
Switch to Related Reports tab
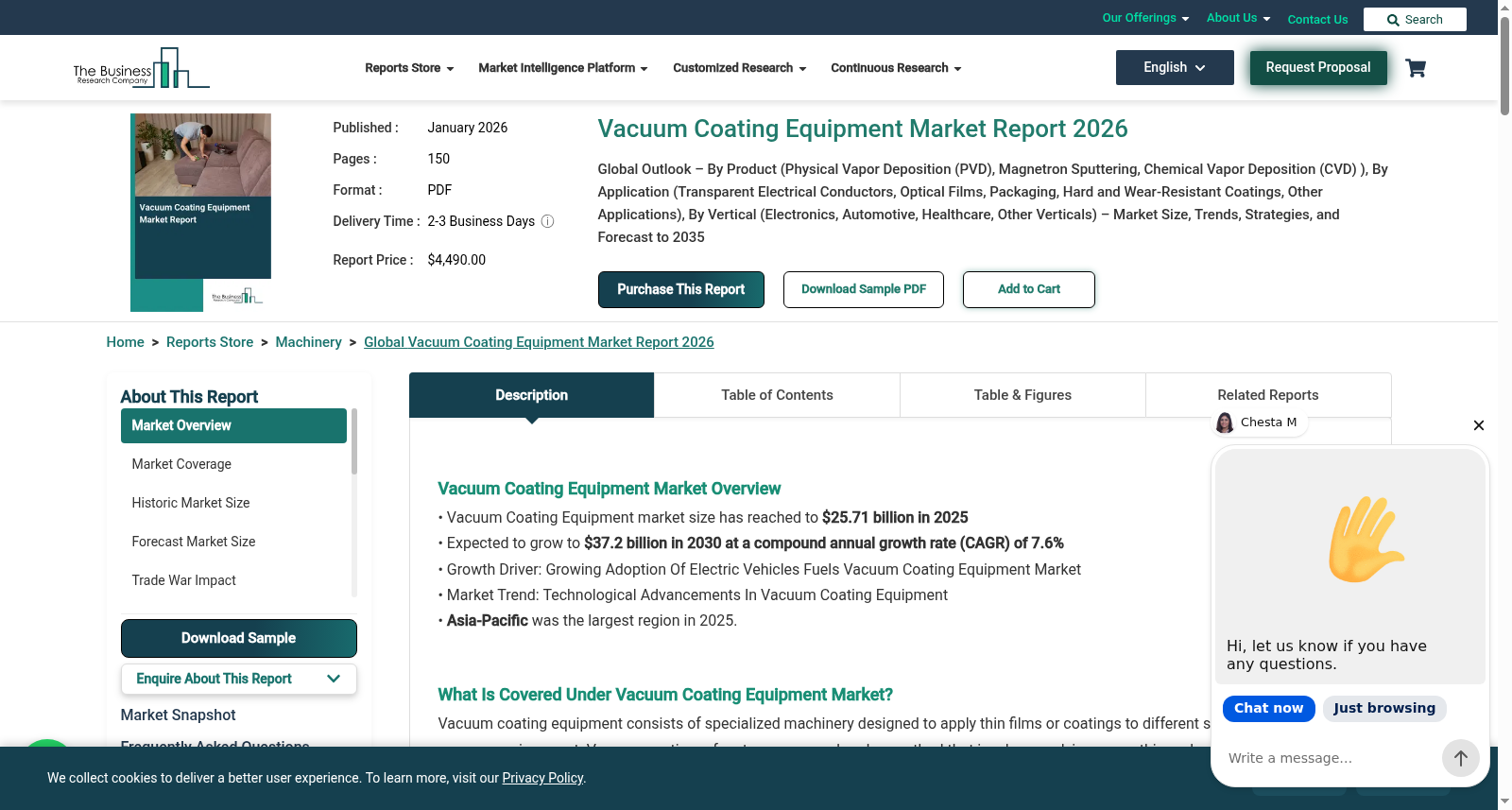point(1268,395)
